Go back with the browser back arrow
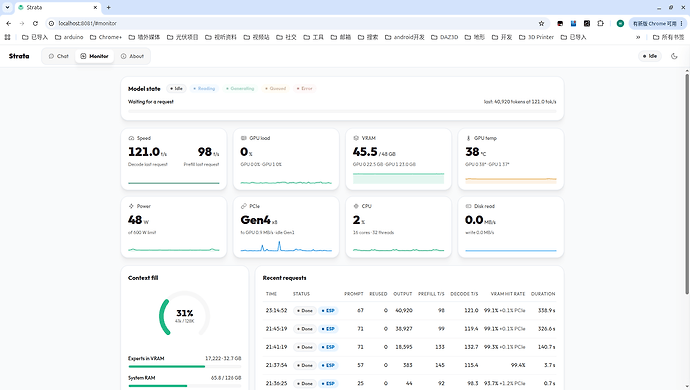Viewport: 690px width, 390px height. (9, 23)
